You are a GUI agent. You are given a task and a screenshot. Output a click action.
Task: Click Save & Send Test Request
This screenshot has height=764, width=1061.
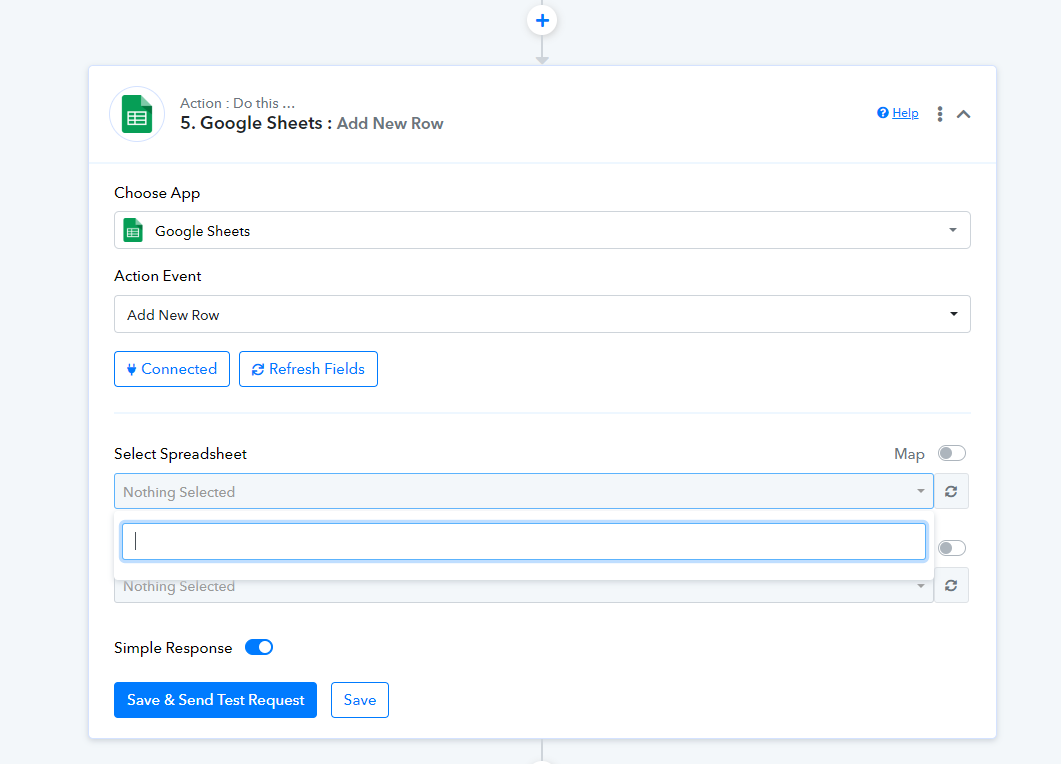point(215,700)
